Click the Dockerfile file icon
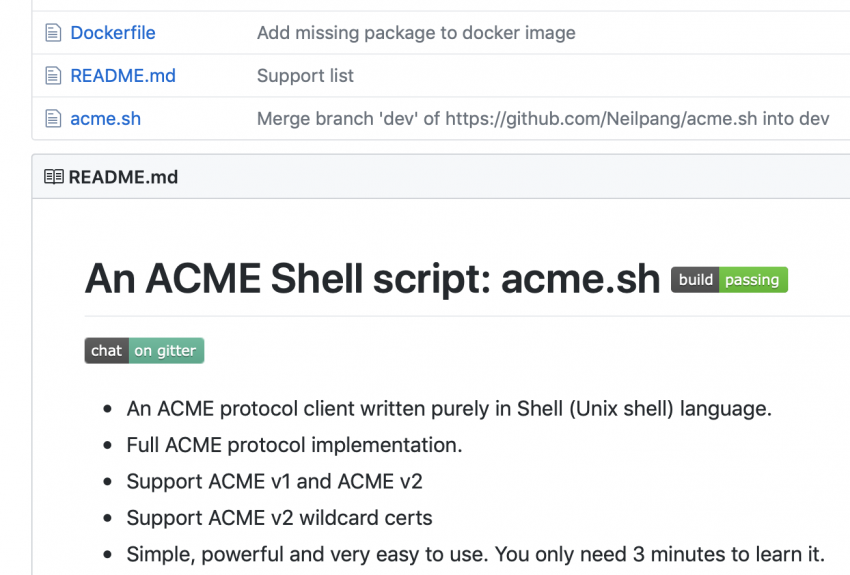Image resolution: width=850 pixels, height=575 pixels. tap(53, 33)
